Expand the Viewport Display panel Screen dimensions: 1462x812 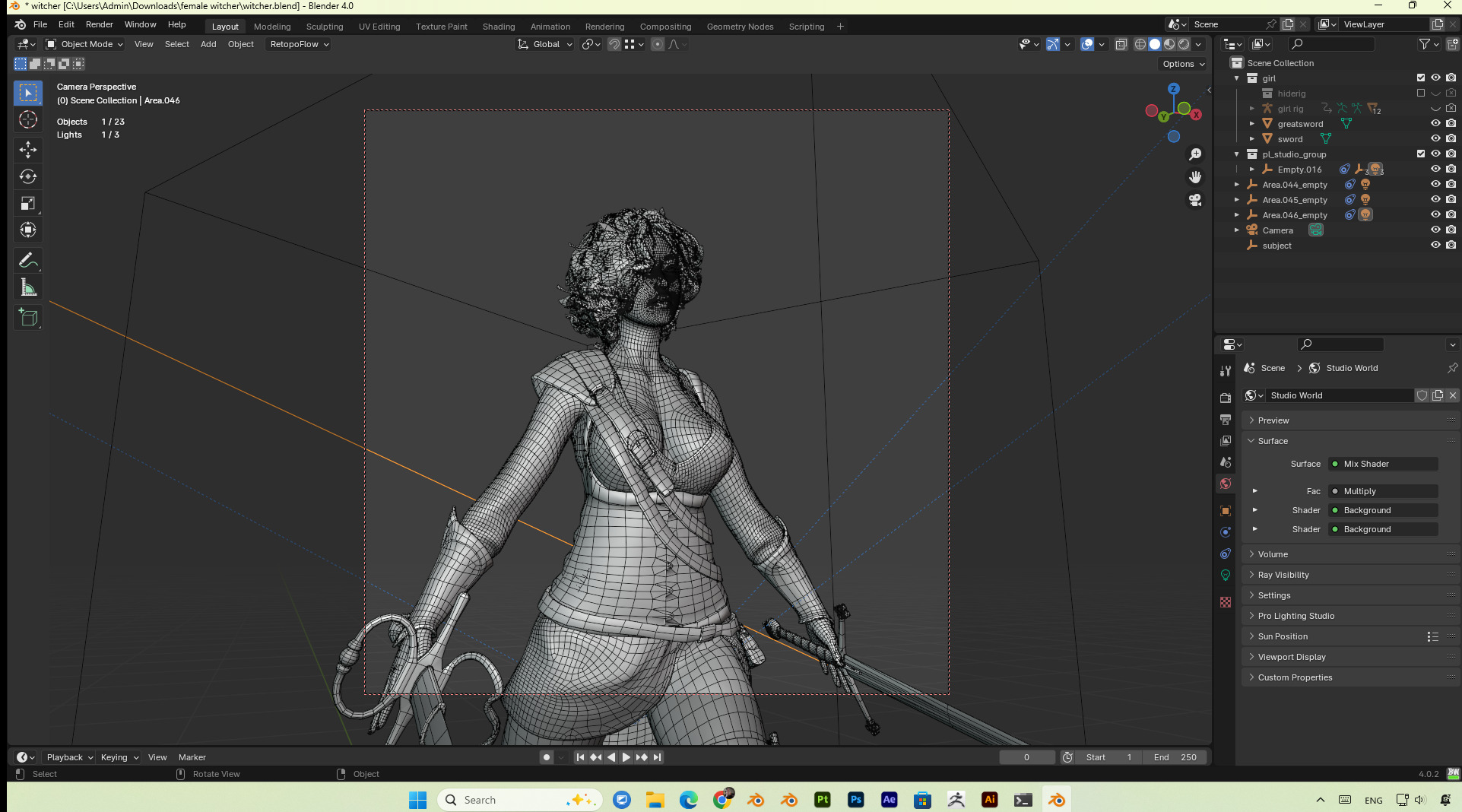[x=1351, y=657]
